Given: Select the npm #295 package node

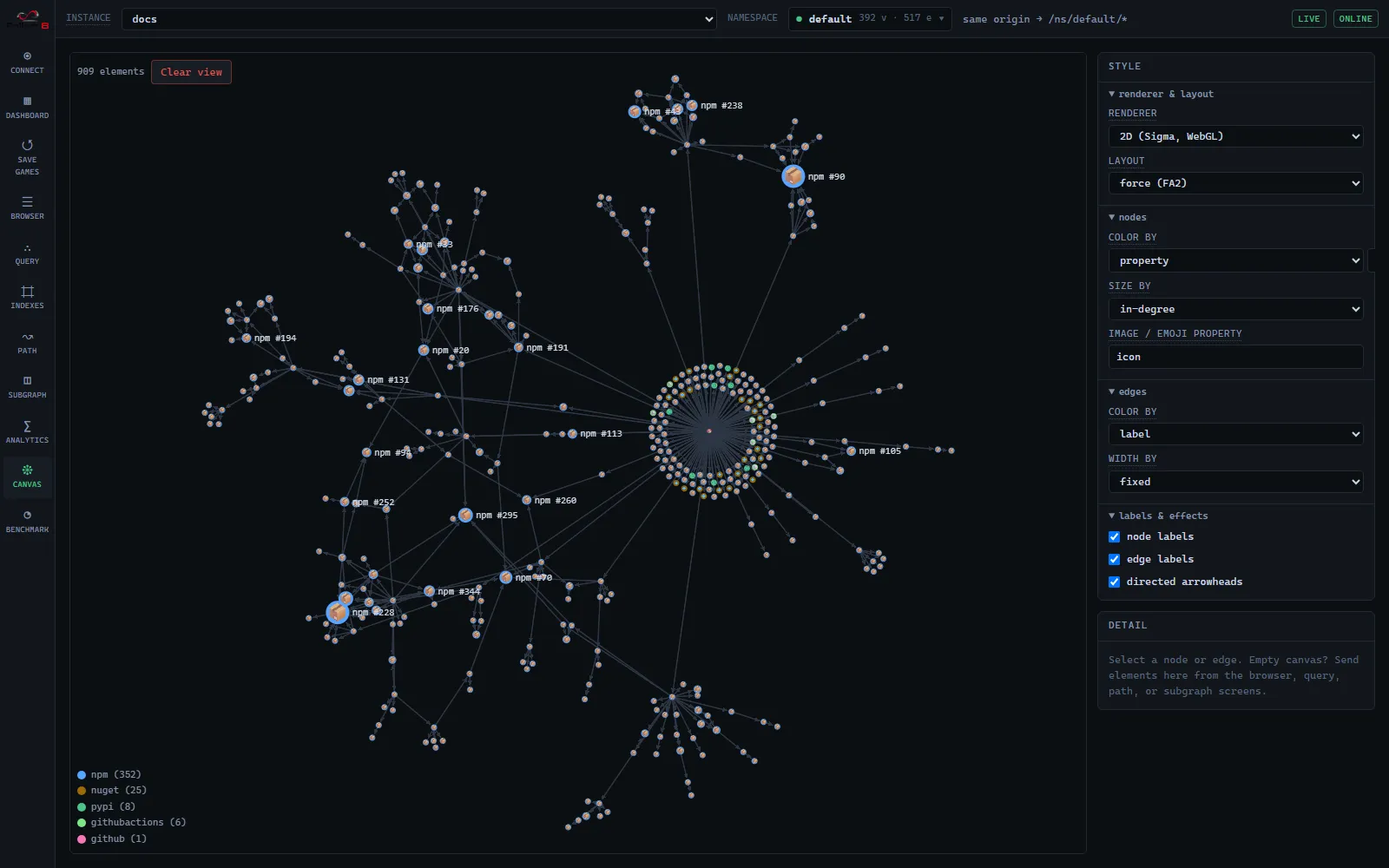Looking at the screenshot, I should point(465,515).
